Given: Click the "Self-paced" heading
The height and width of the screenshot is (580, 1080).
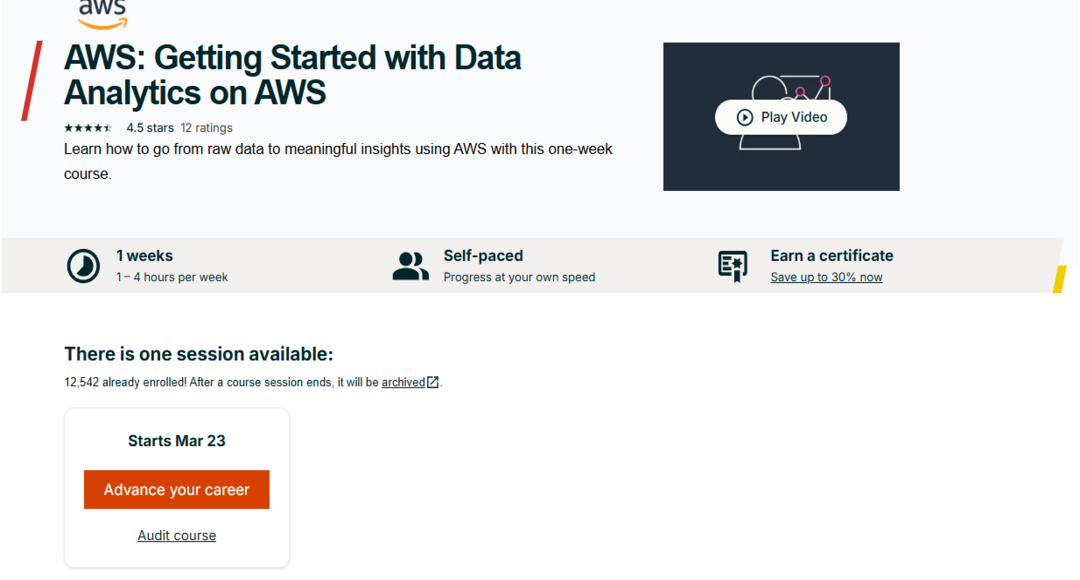Looking at the screenshot, I should pyautogui.click(x=483, y=256).
